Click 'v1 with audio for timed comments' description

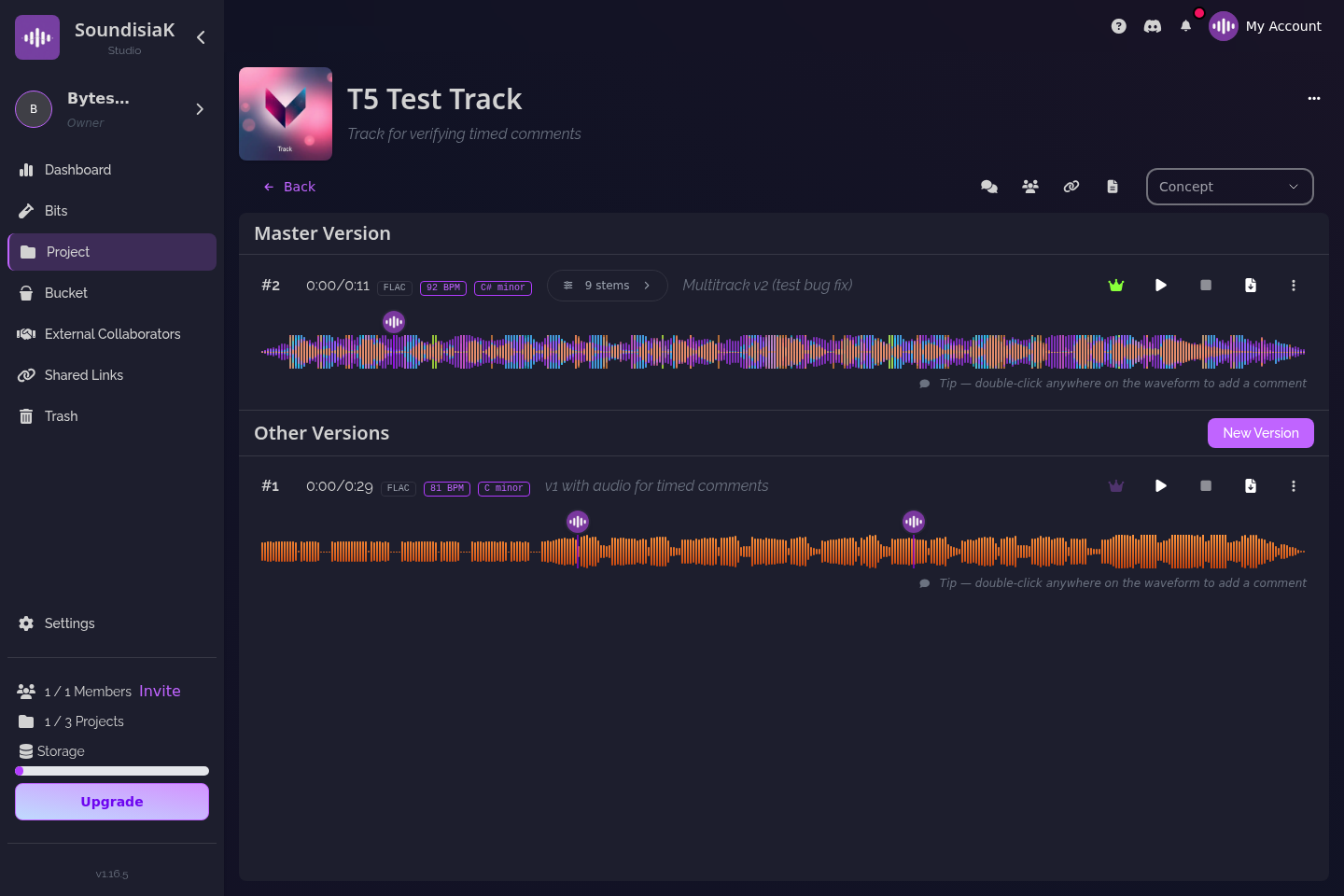(x=657, y=486)
